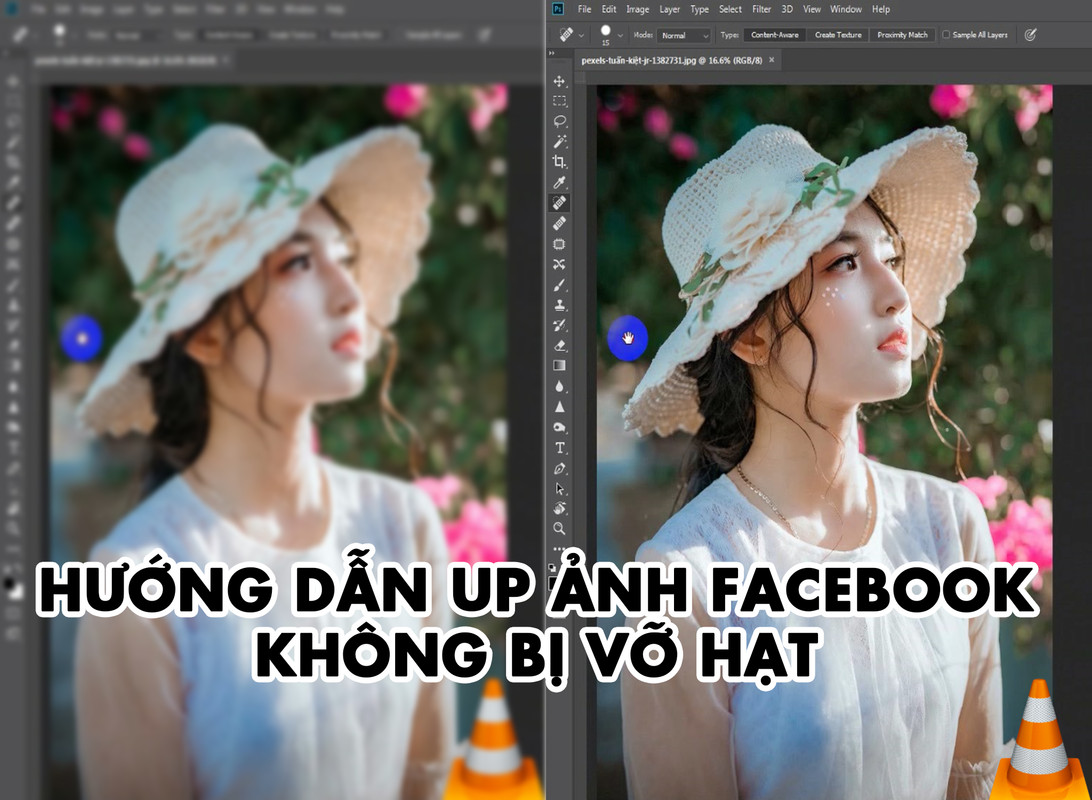Open the Type menu
Screen dimensions: 1092x800
(x=699, y=9)
